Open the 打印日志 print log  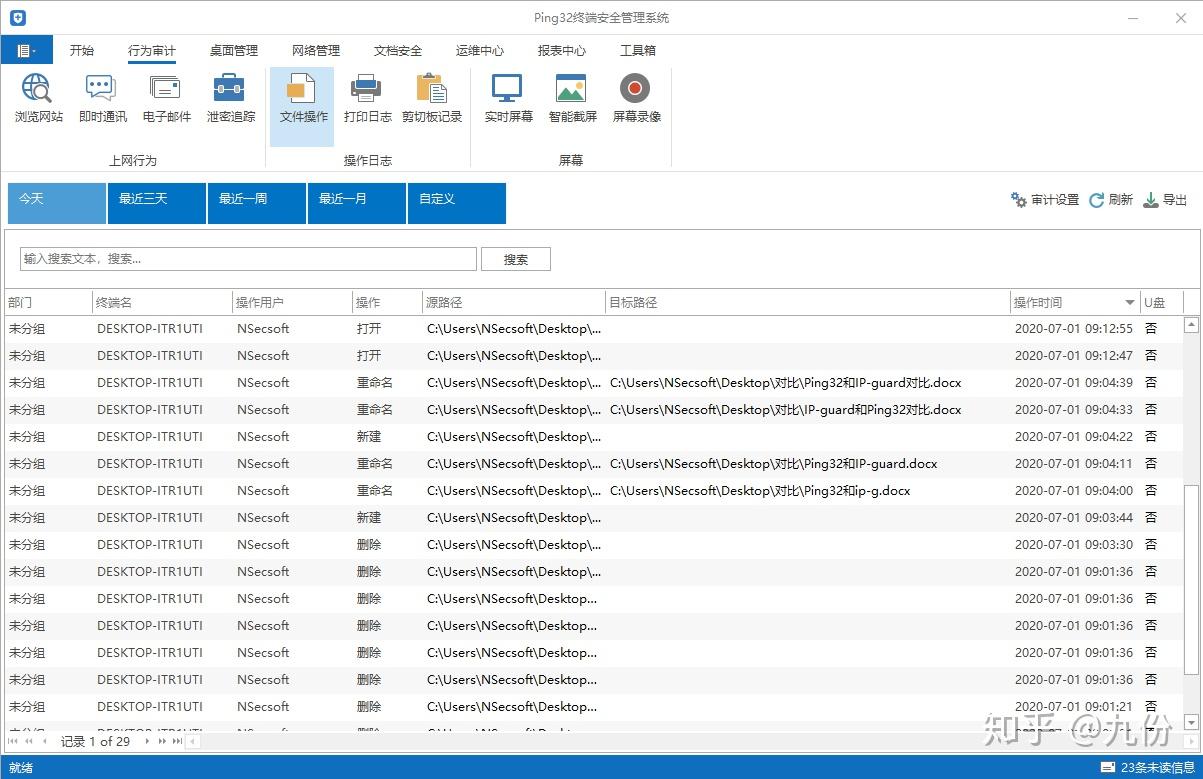(366, 100)
